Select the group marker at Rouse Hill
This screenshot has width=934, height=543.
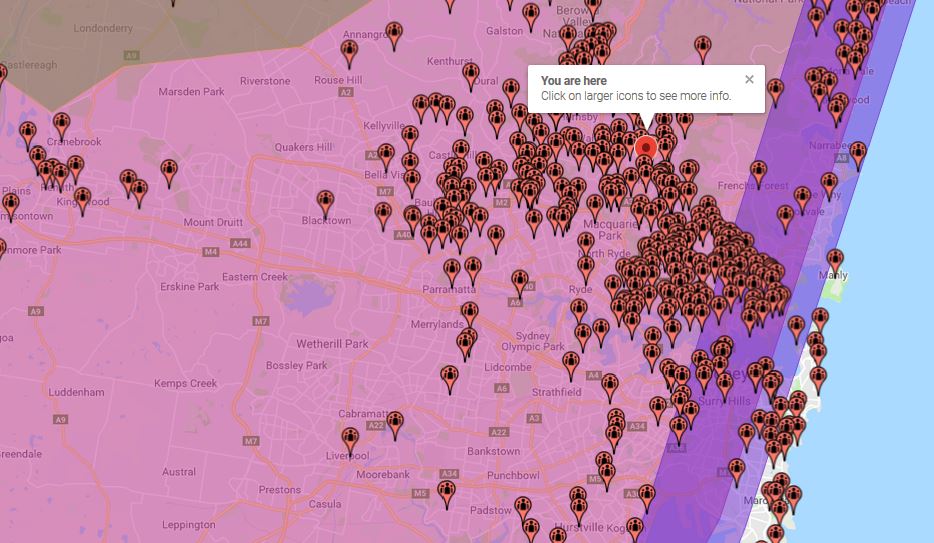349,52
